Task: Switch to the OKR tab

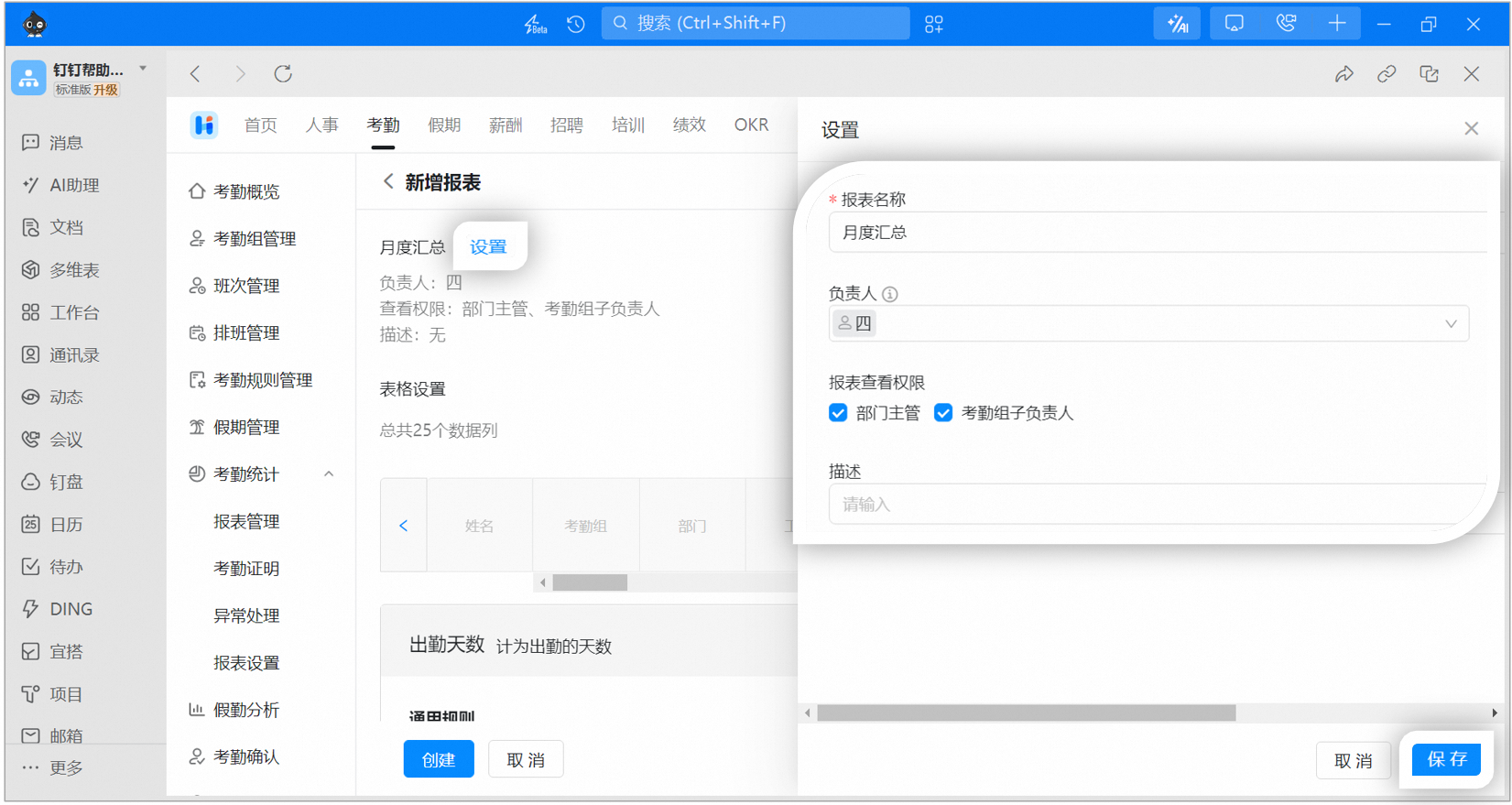Action: (x=751, y=125)
